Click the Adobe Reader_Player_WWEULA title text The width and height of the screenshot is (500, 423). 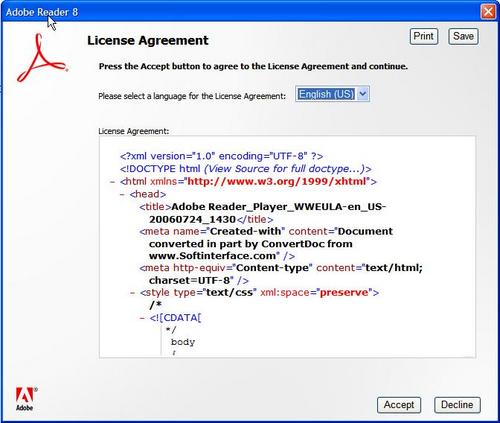point(267,213)
